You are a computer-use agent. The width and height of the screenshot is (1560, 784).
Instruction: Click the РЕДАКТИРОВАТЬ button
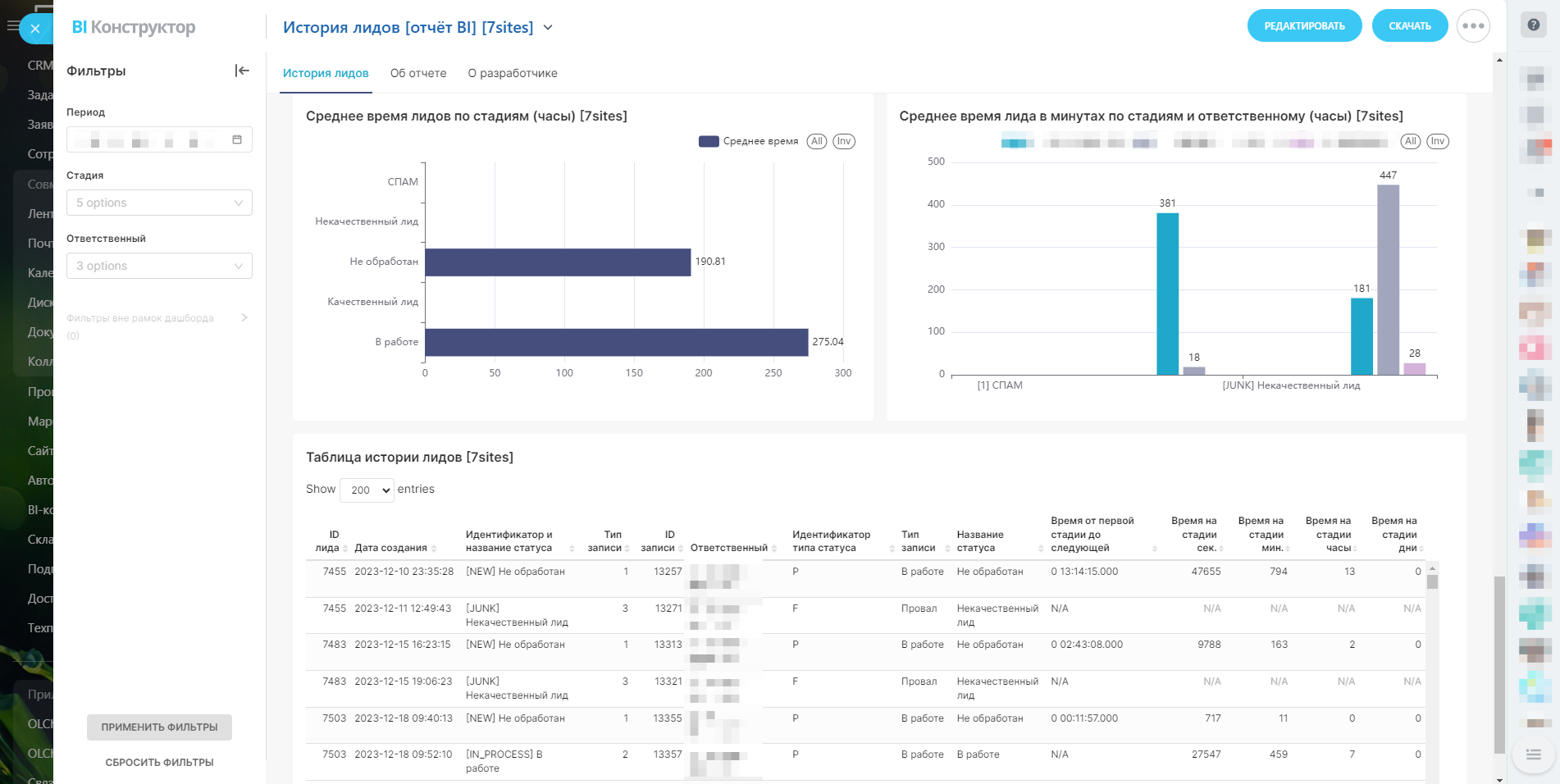tap(1304, 26)
